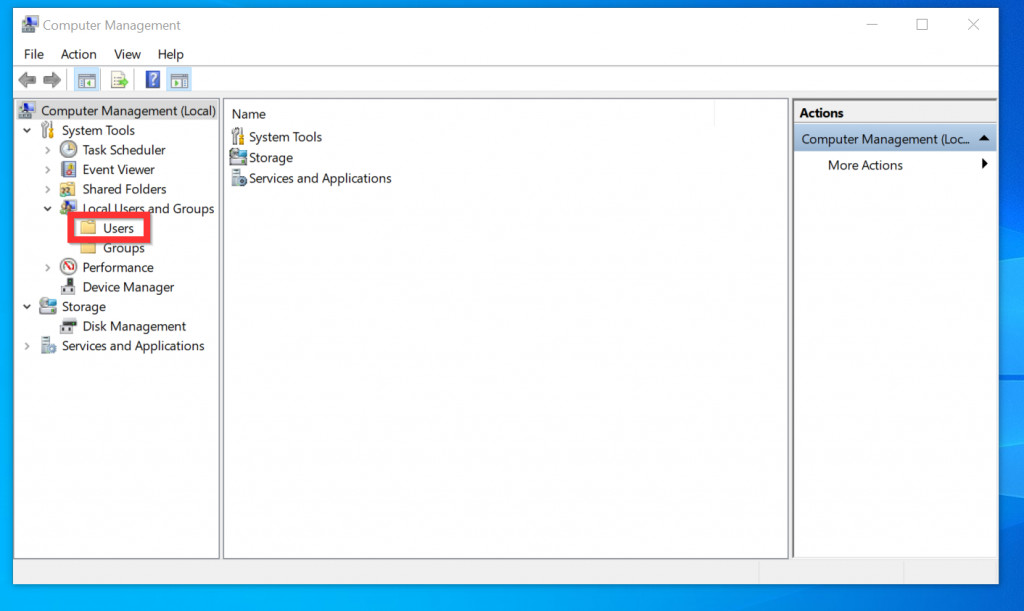This screenshot has height=611, width=1024.
Task: Select the Event Viewer icon
Action: tap(67, 169)
